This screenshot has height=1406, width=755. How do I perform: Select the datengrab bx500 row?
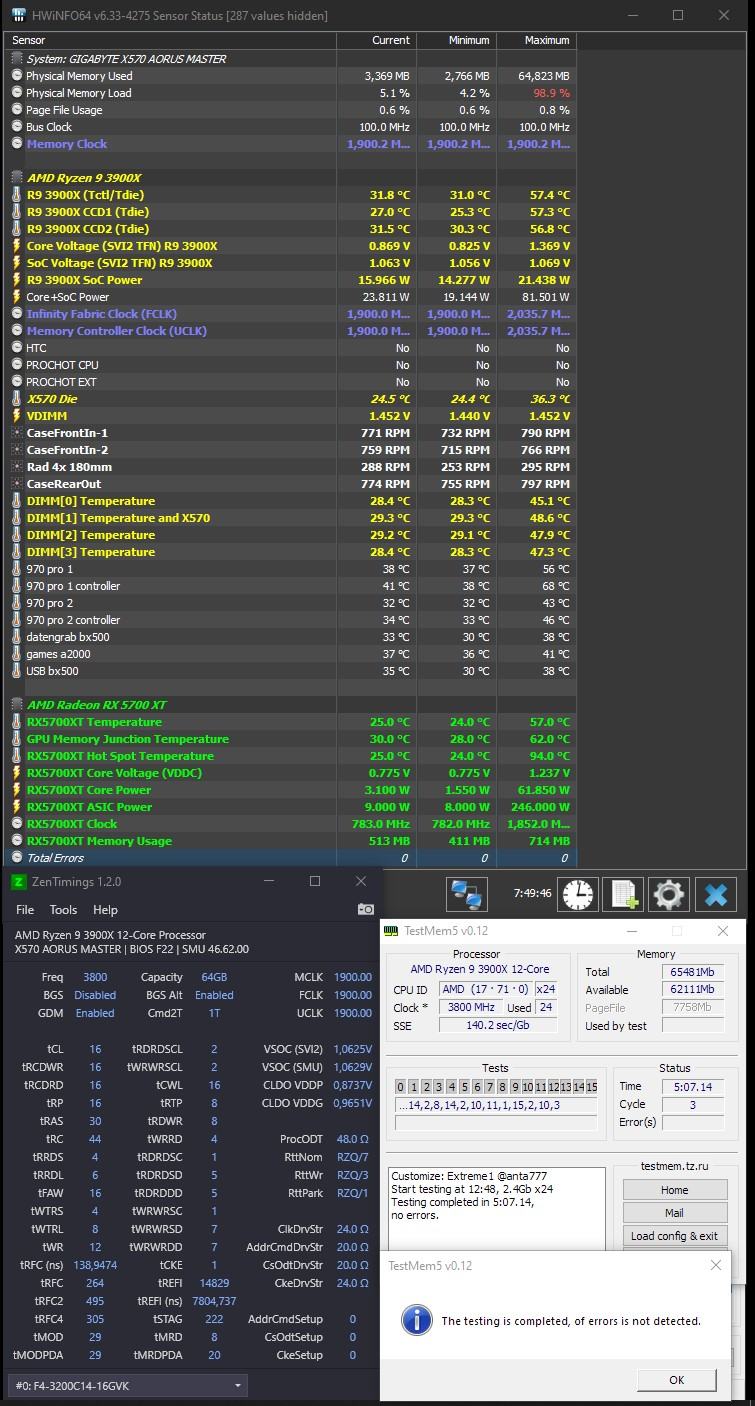coord(290,637)
